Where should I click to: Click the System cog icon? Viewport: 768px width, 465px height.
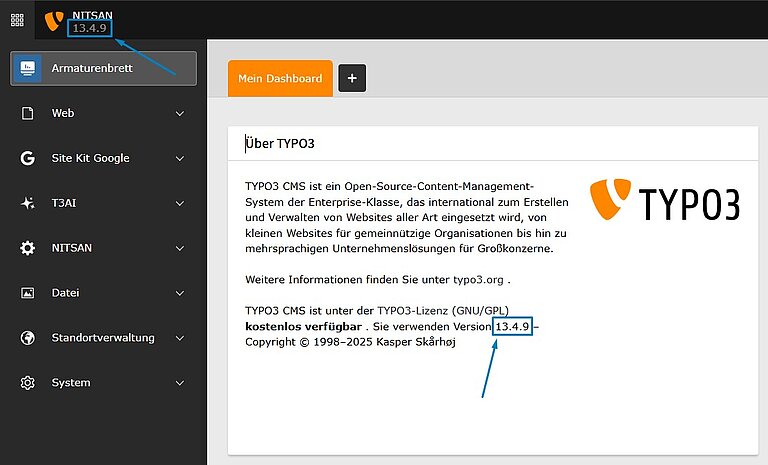click(27, 383)
